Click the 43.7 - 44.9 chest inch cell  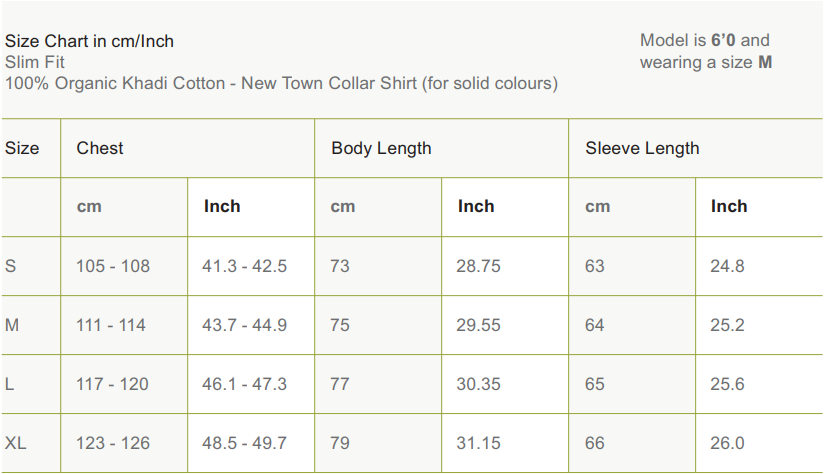click(244, 325)
